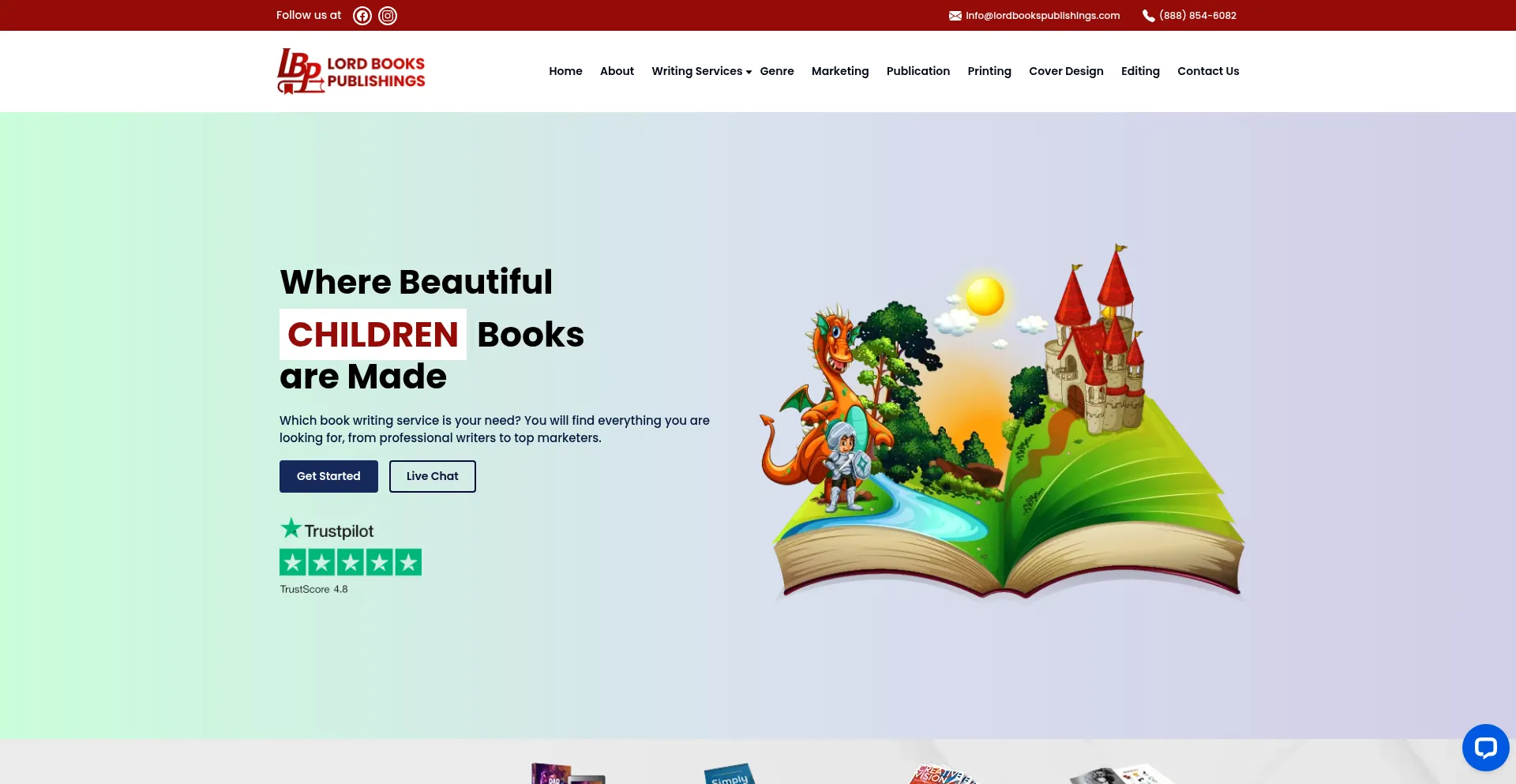Image resolution: width=1516 pixels, height=784 pixels.
Task: Click the info email address link
Action: pyautogui.click(x=1041, y=16)
